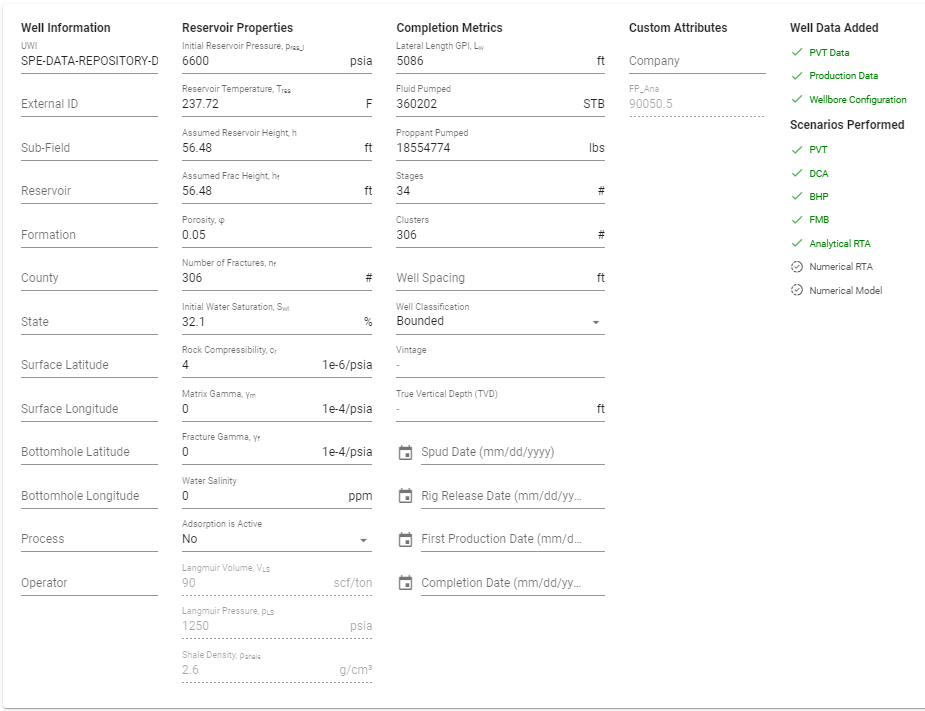925x711 pixels.
Task: Click the County input field
Action: 89,278
